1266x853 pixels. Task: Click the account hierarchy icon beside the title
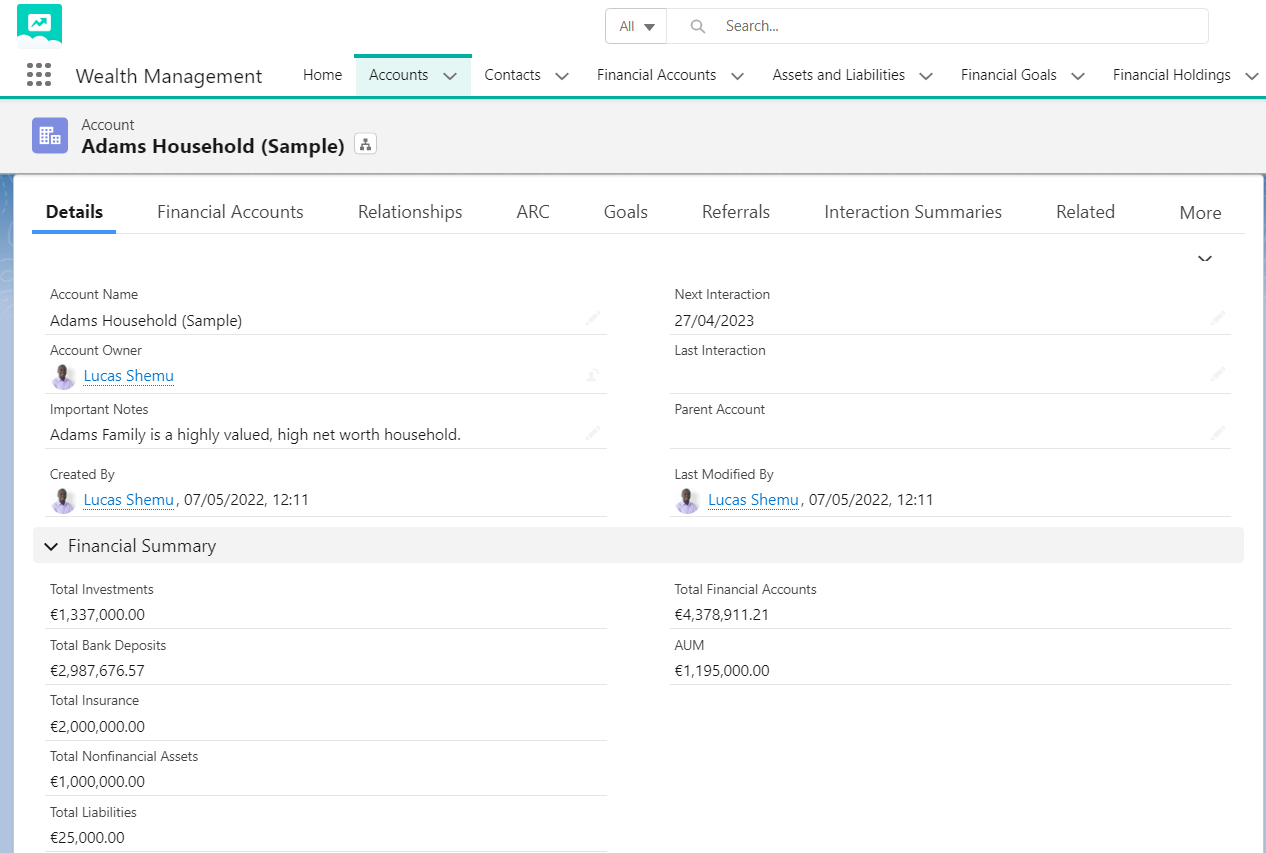click(365, 144)
